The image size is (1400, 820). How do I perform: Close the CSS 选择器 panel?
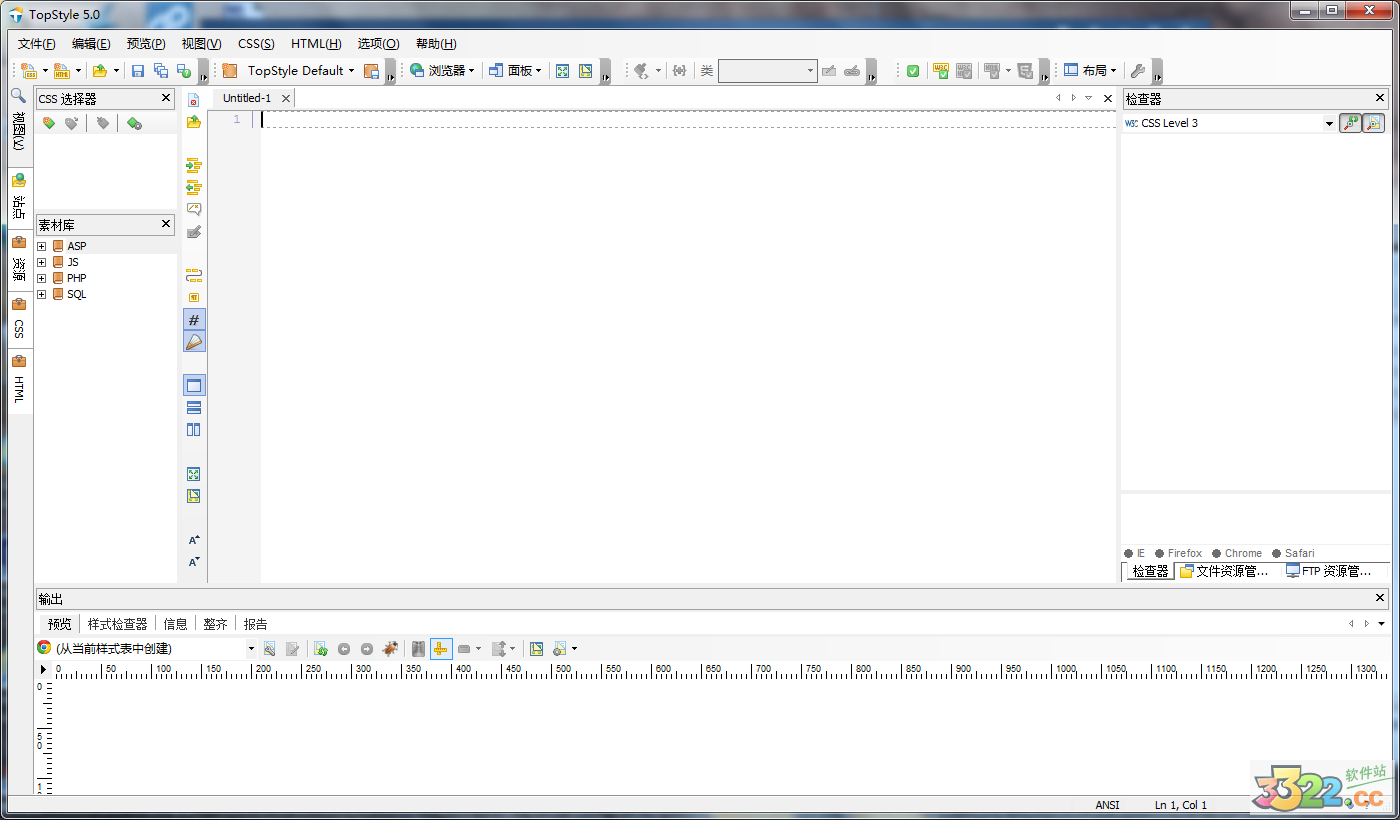coord(166,98)
